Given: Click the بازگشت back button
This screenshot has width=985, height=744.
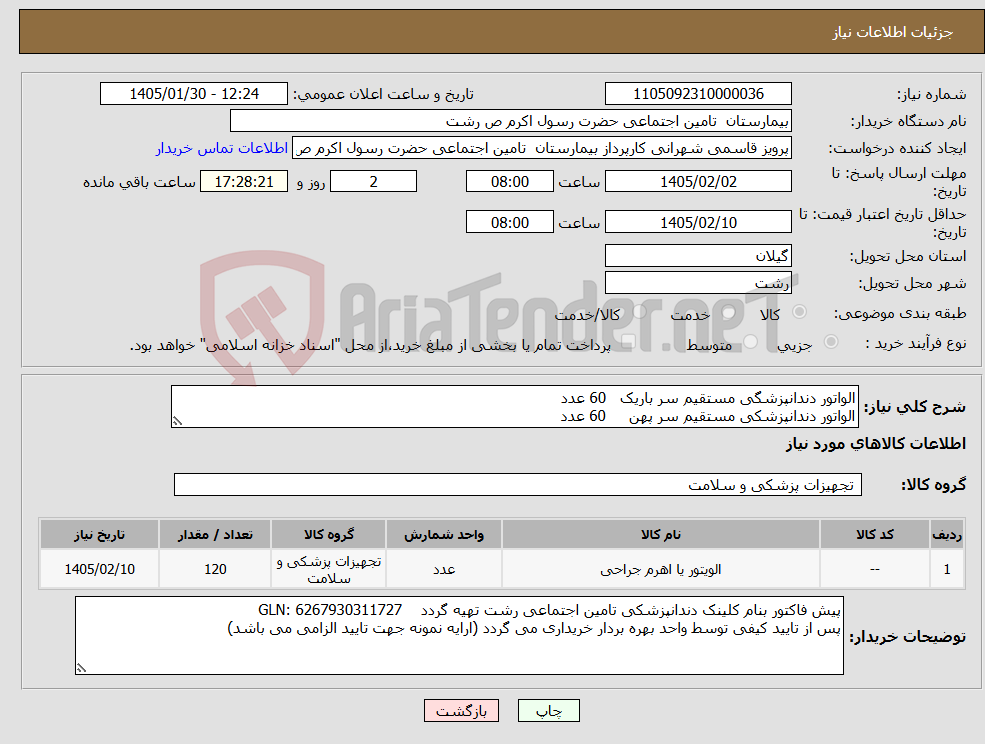Looking at the screenshot, I should 461,710.
